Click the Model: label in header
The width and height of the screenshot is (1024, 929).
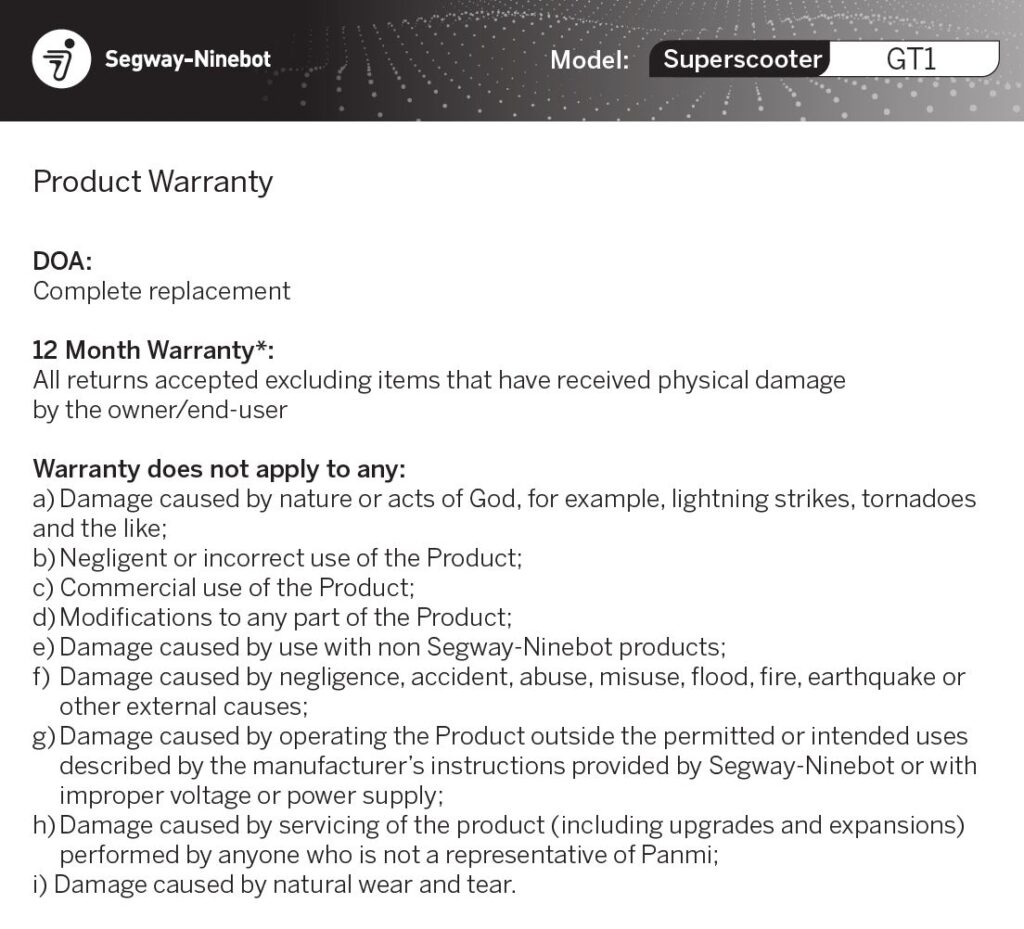click(590, 60)
